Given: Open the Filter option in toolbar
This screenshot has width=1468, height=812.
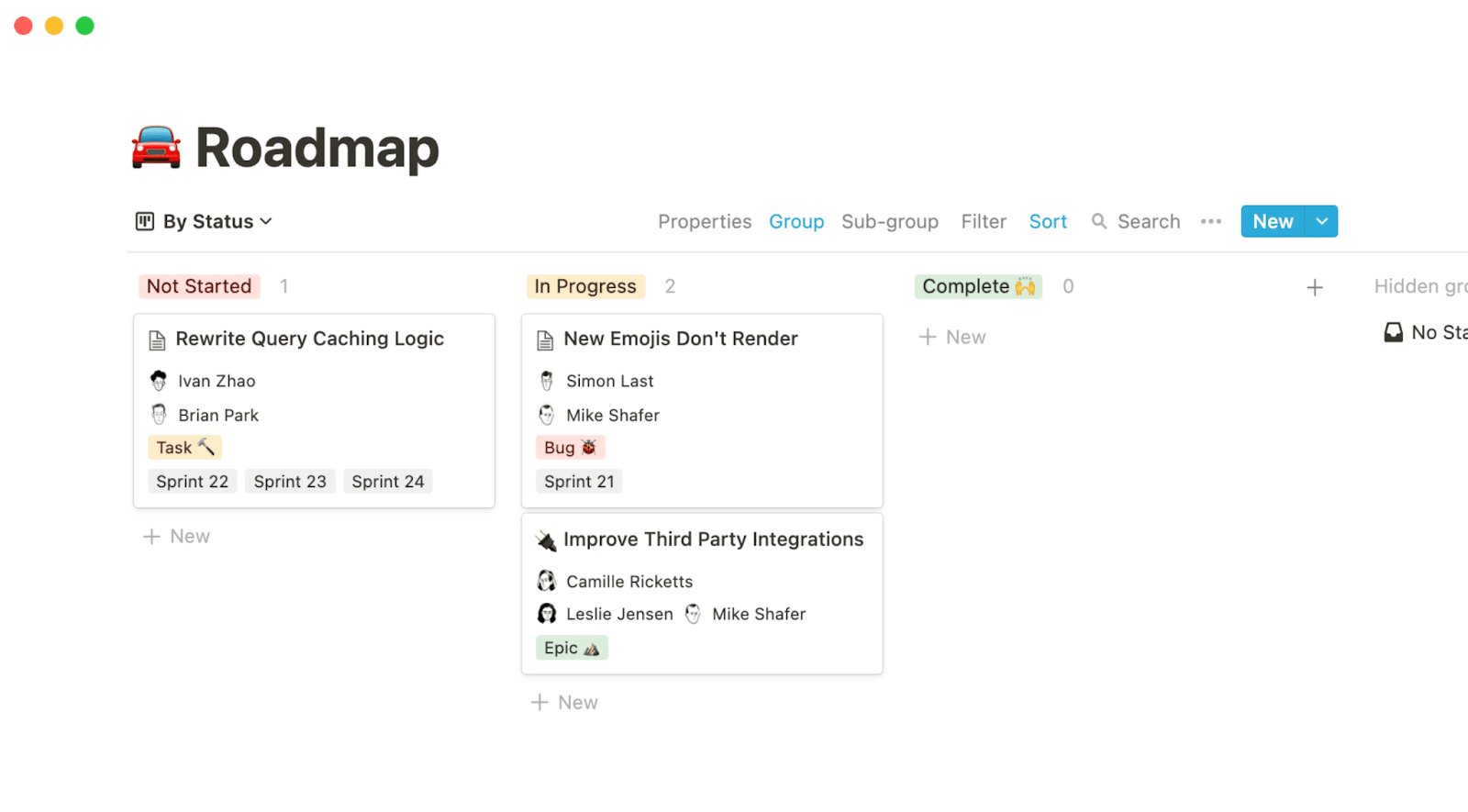Looking at the screenshot, I should 983,221.
